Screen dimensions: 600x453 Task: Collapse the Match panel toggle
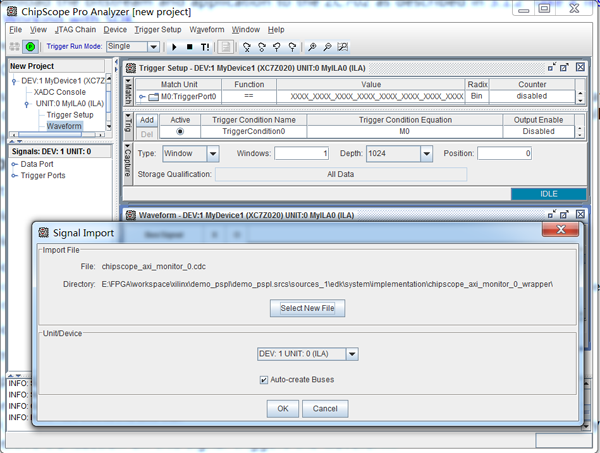click(x=128, y=81)
